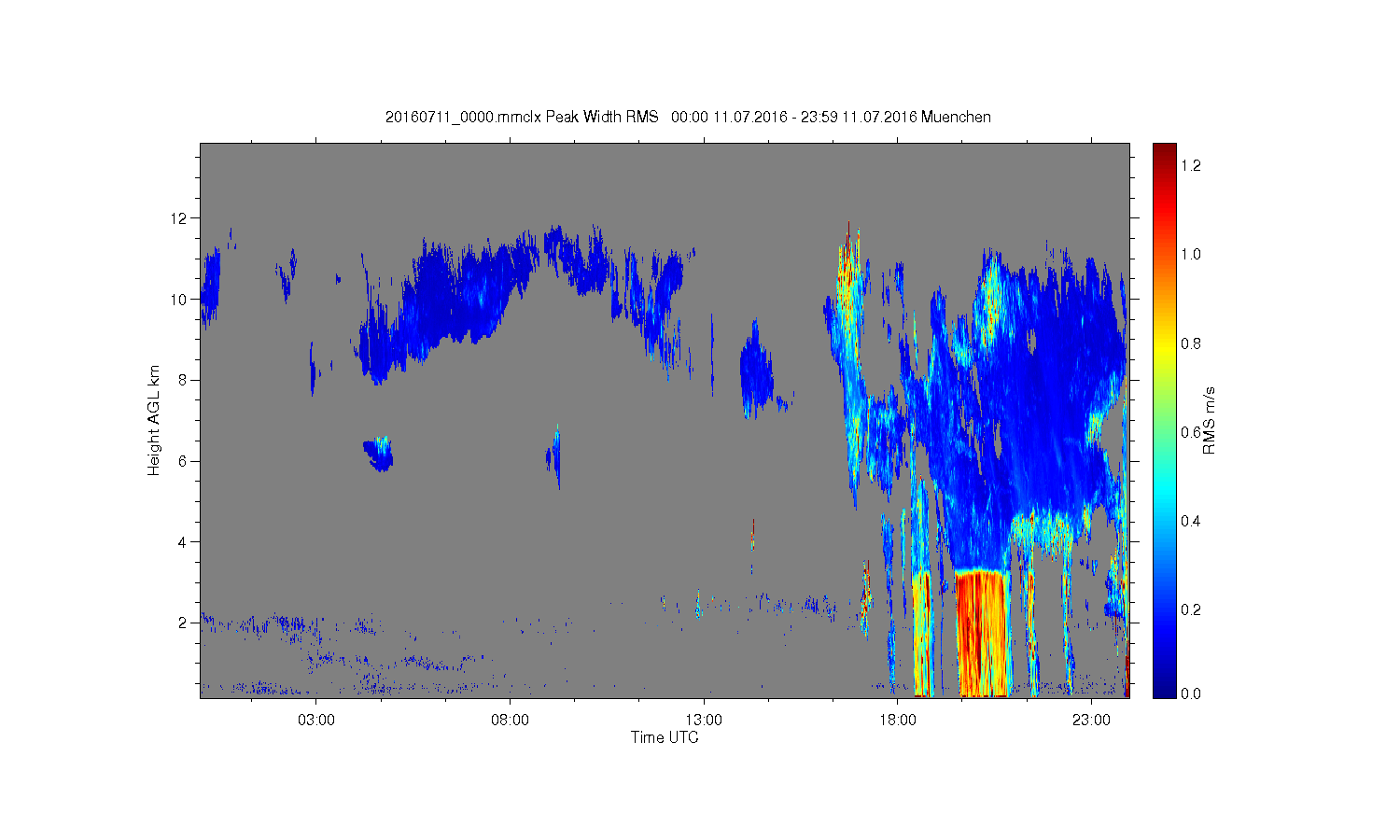
Task: Click the 23:00 time tick label
Action: (x=1091, y=721)
